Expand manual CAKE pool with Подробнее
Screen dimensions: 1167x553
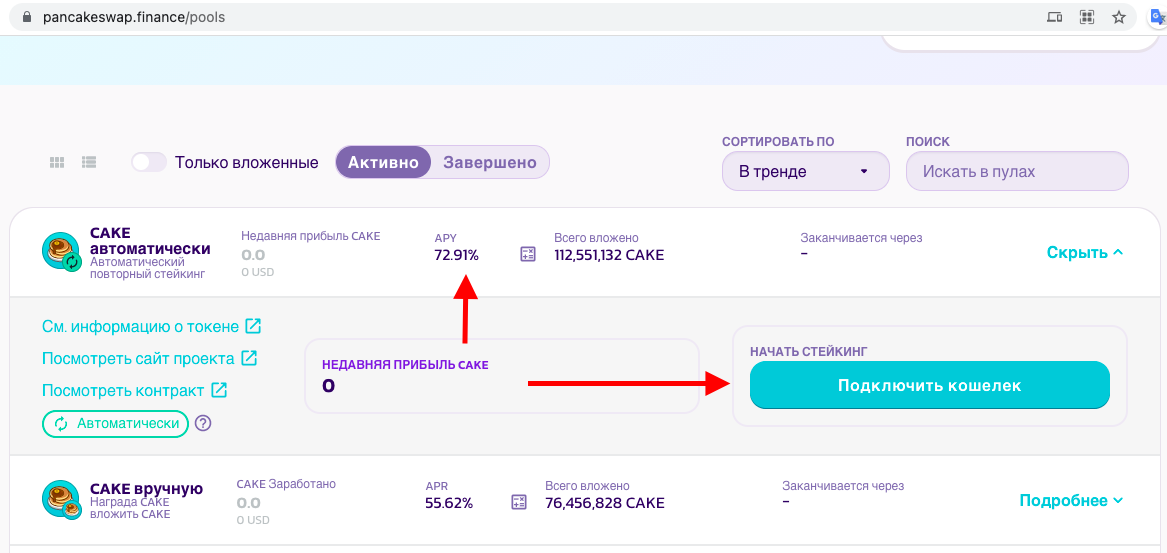click(x=1071, y=500)
